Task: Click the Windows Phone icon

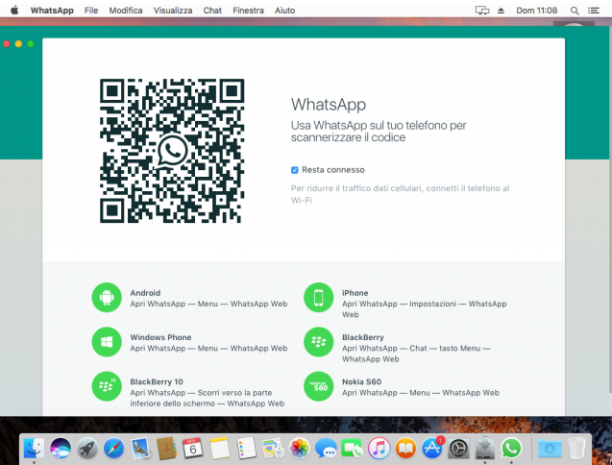Action: point(107,342)
